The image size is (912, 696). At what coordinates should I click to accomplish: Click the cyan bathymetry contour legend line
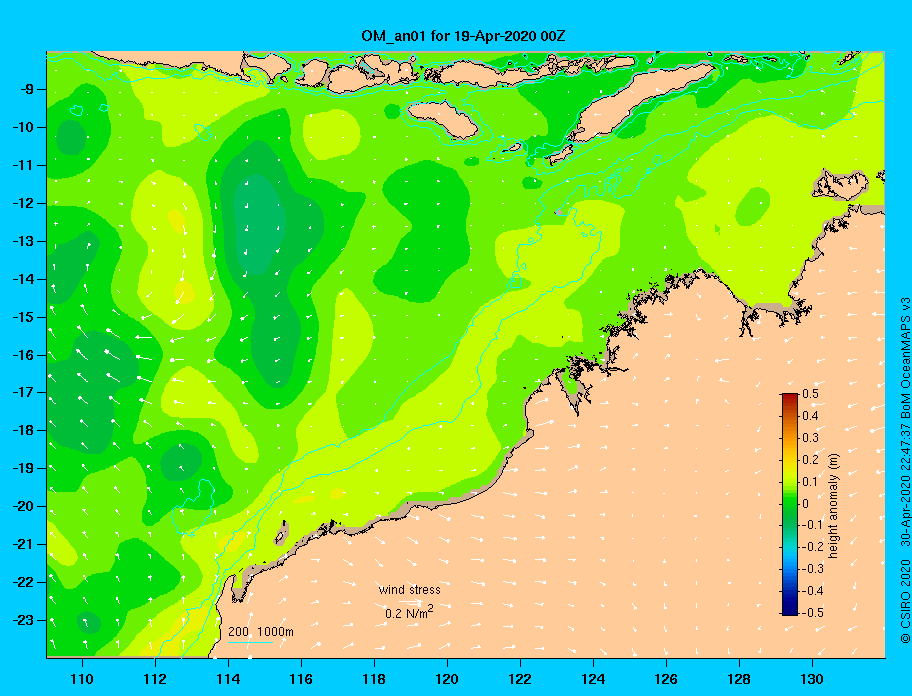250,643
